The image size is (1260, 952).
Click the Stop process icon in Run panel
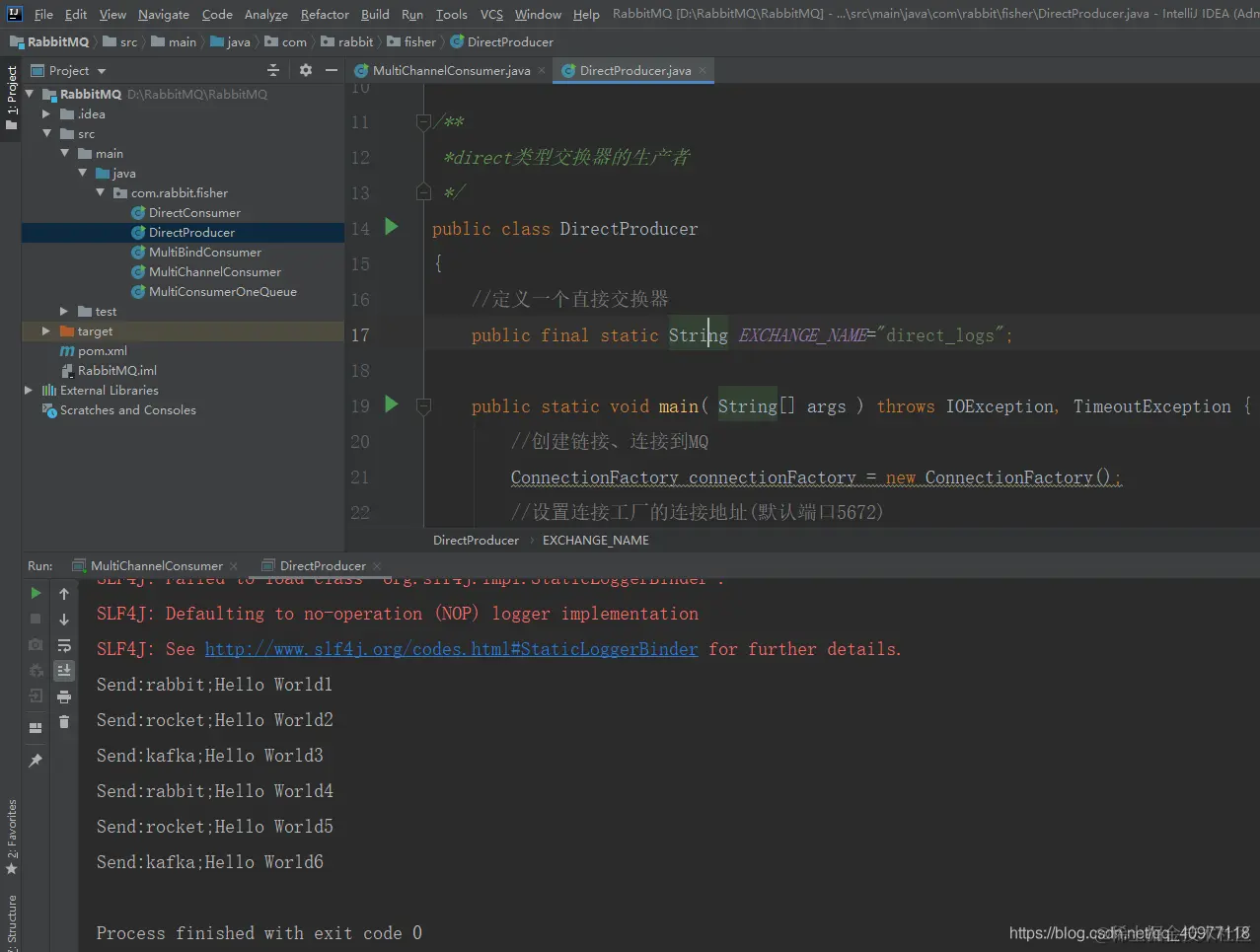tap(36, 619)
